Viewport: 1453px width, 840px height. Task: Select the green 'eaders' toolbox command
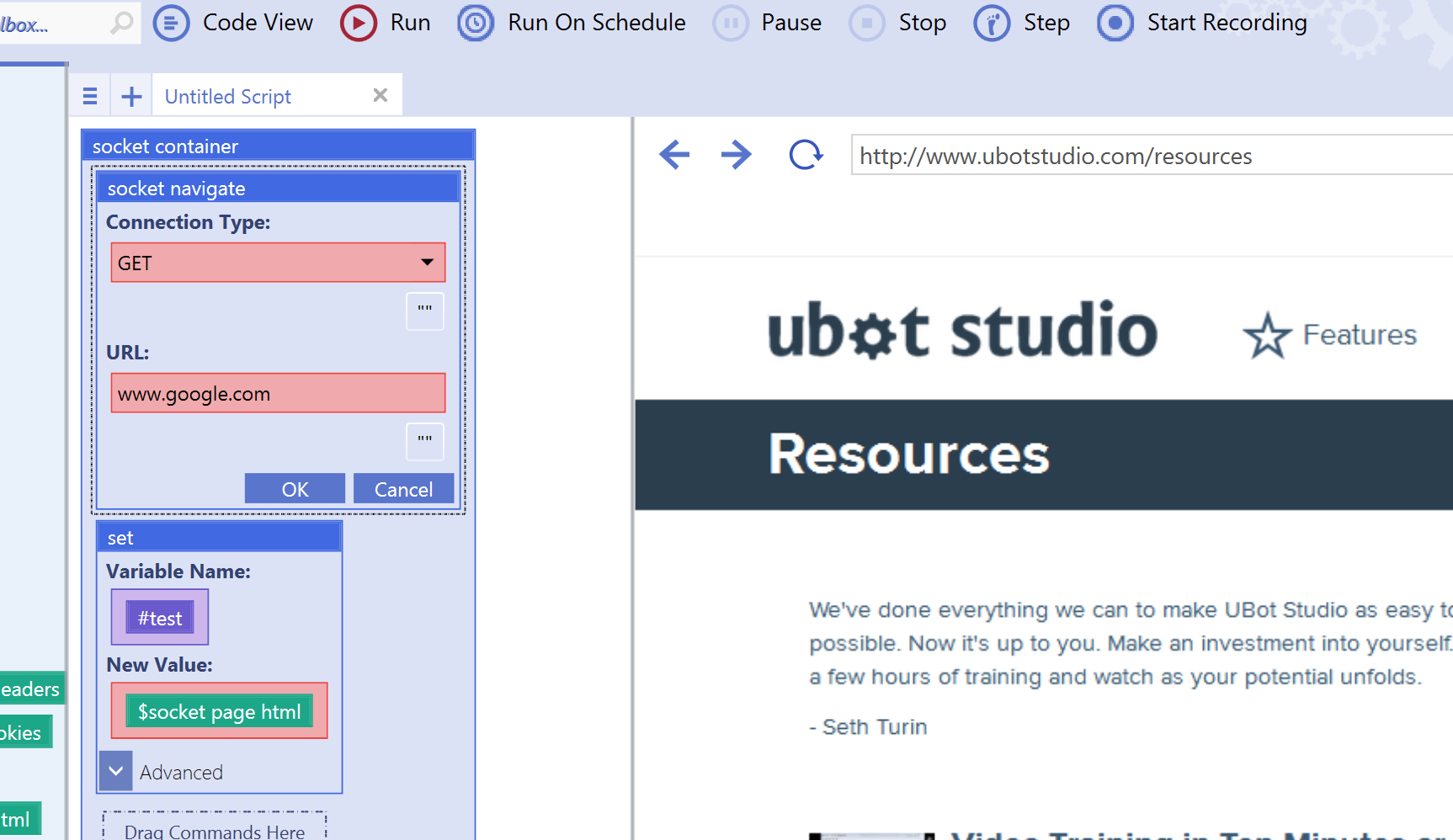pyautogui.click(x=31, y=688)
